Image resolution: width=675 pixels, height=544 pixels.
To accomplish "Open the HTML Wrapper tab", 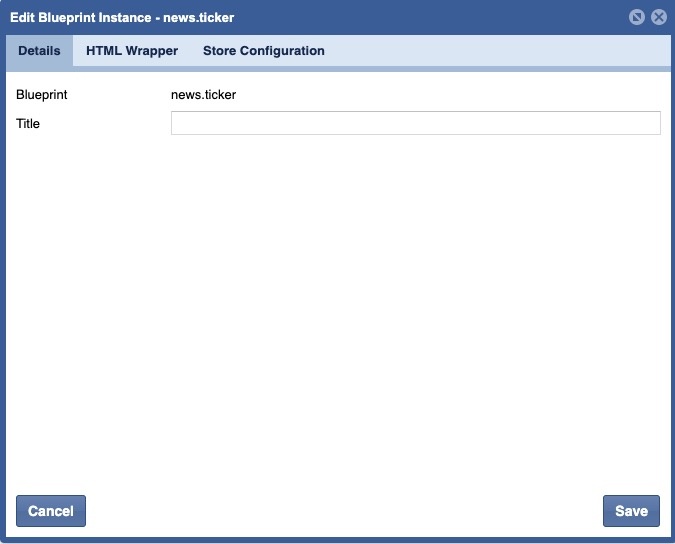I will (x=132, y=51).
